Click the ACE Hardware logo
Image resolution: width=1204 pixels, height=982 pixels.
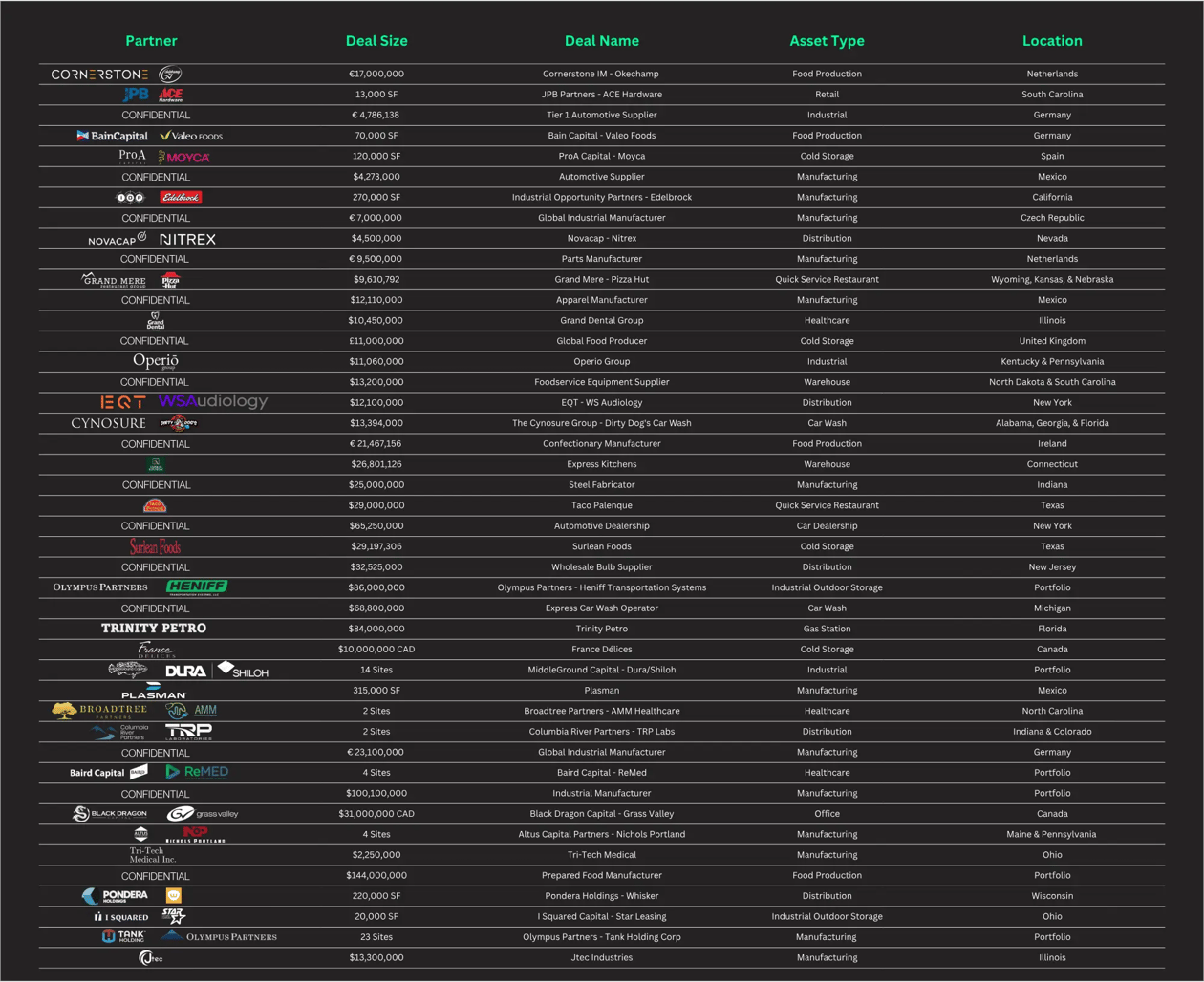(x=170, y=95)
